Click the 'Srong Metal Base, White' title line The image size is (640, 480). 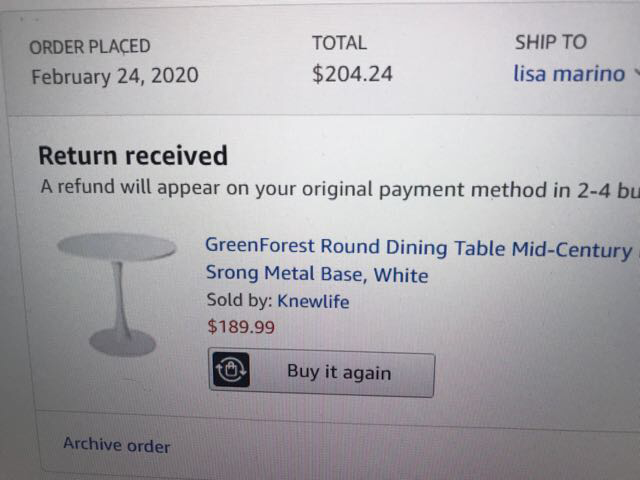point(316,274)
